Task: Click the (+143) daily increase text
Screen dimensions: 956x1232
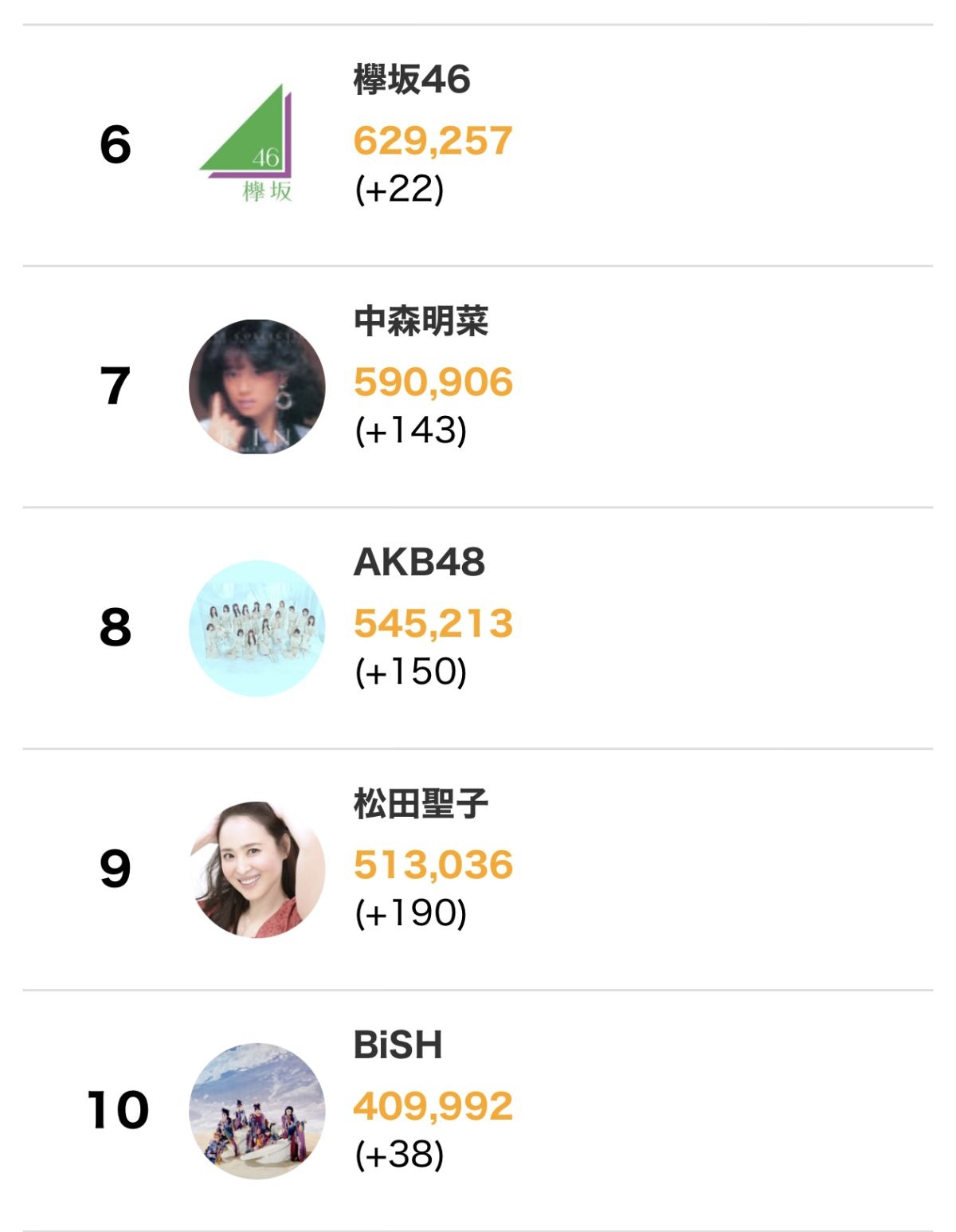Action: [x=410, y=430]
